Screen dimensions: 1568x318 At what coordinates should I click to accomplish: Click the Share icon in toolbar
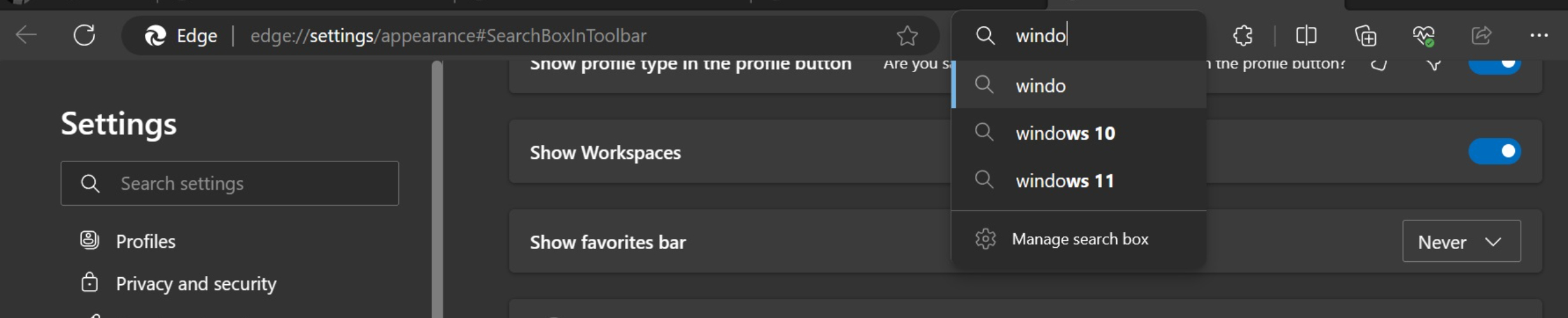tap(1481, 36)
